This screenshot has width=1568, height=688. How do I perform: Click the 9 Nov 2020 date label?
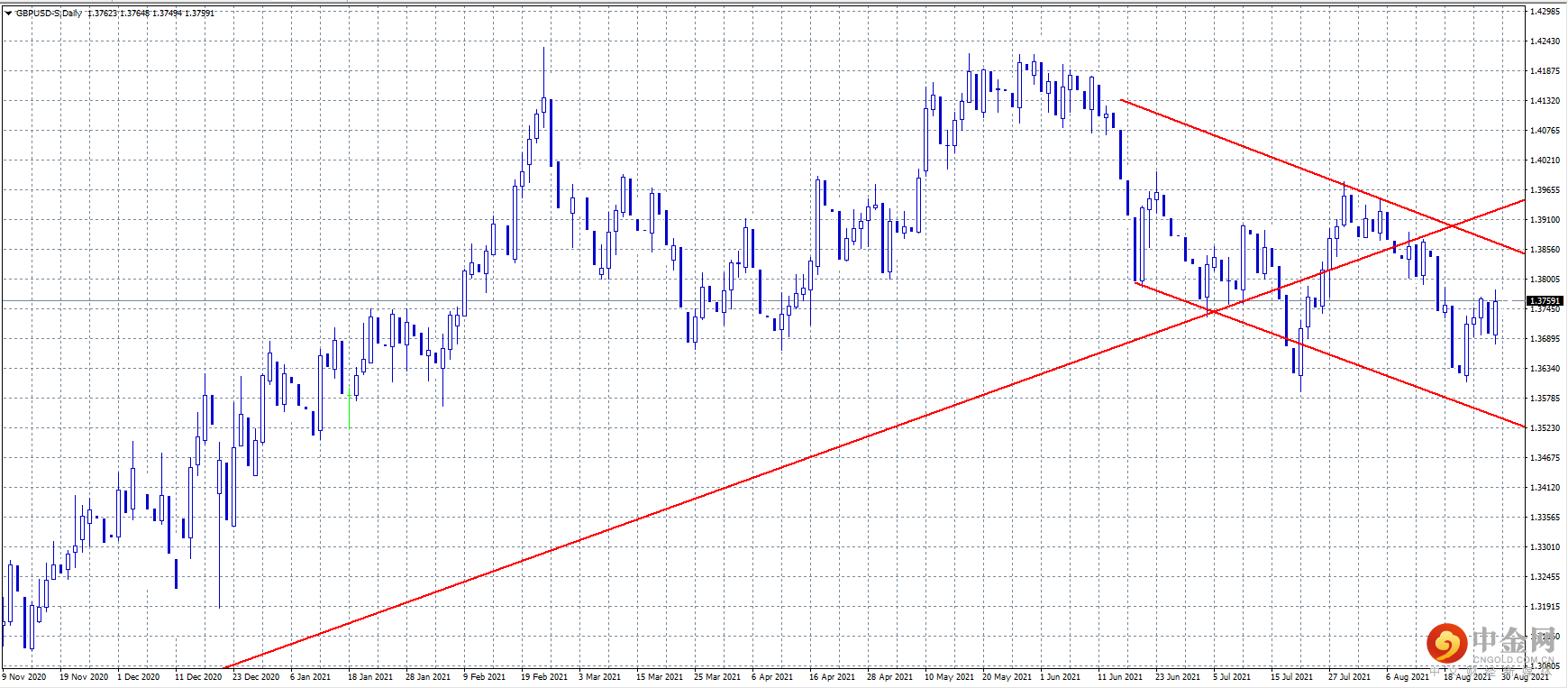24,676
